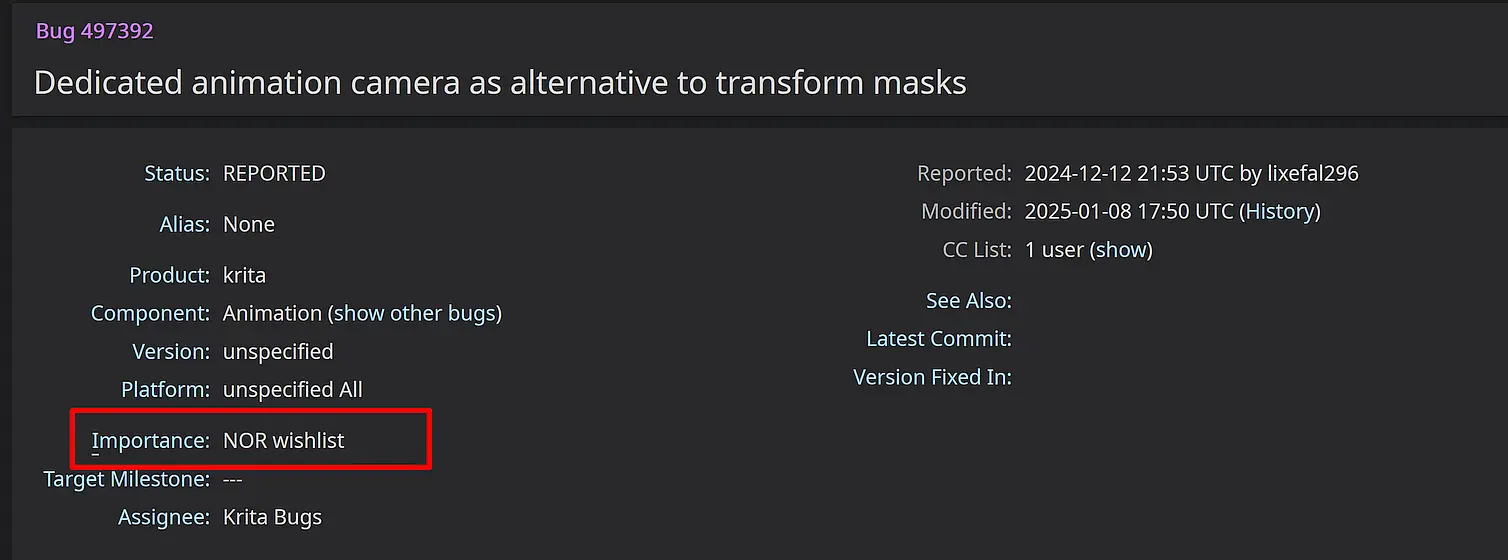
Task: Click the Target Milestone label
Action: pos(126,480)
